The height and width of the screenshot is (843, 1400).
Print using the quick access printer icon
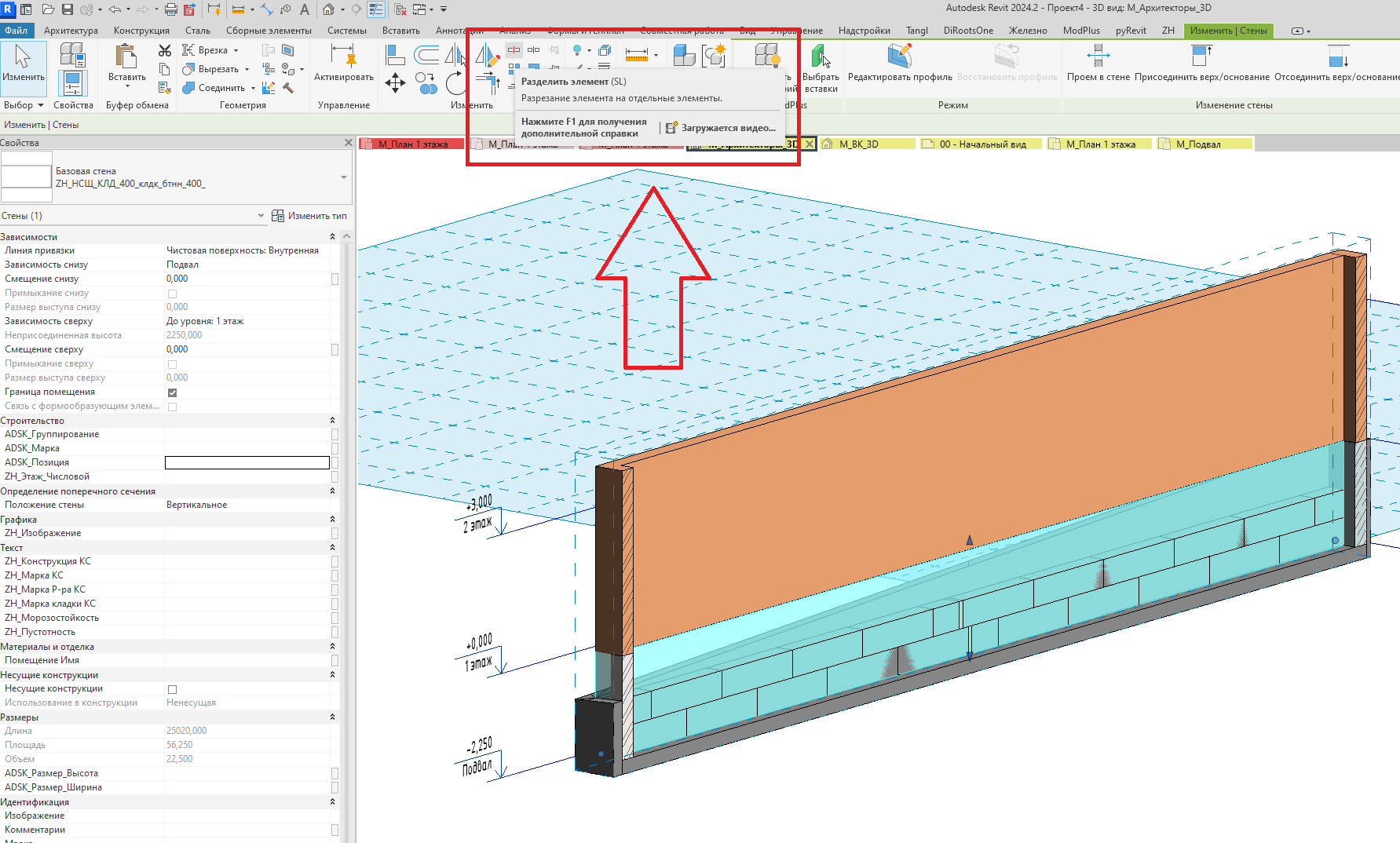(x=171, y=9)
